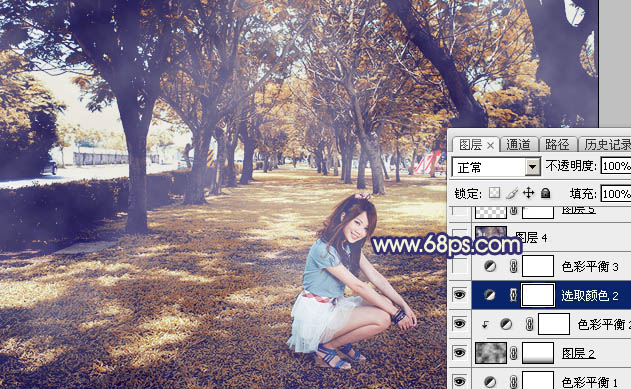631x389 pixels.
Task: Show the hidden 色彩平衡 3 layer
Action: (460, 266)
